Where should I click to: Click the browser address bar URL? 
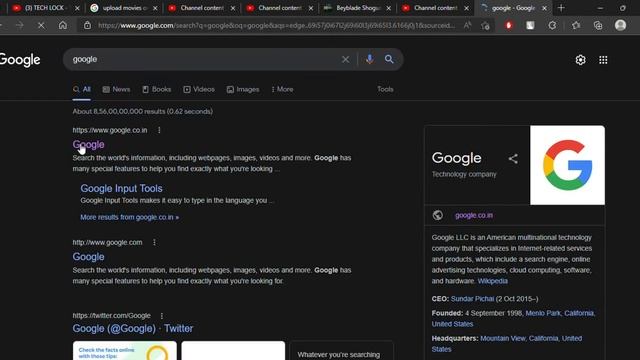276,26
